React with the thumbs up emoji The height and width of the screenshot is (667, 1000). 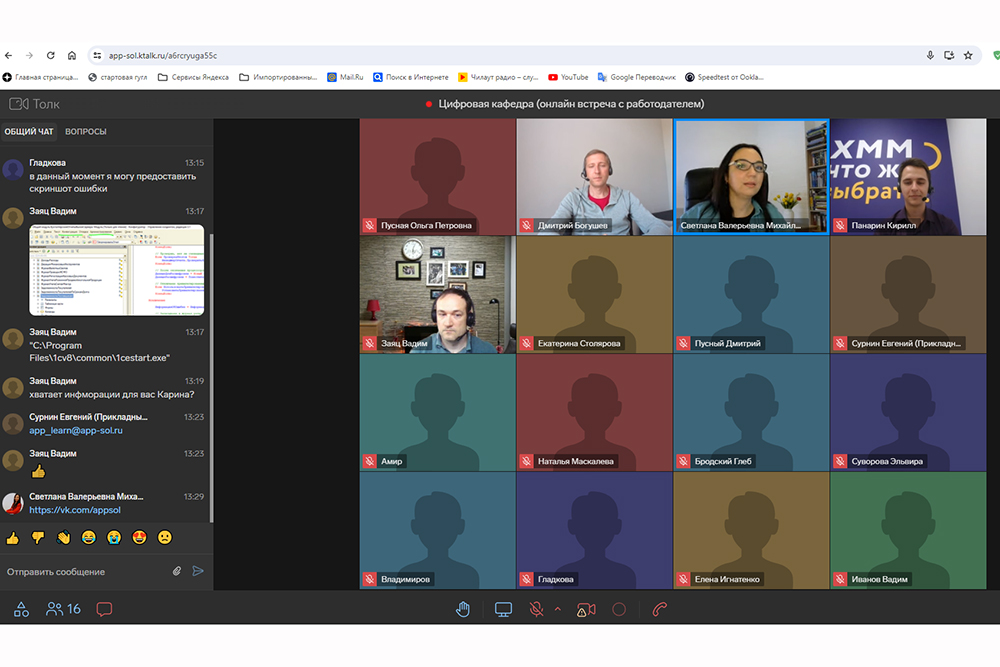(13, 538)
